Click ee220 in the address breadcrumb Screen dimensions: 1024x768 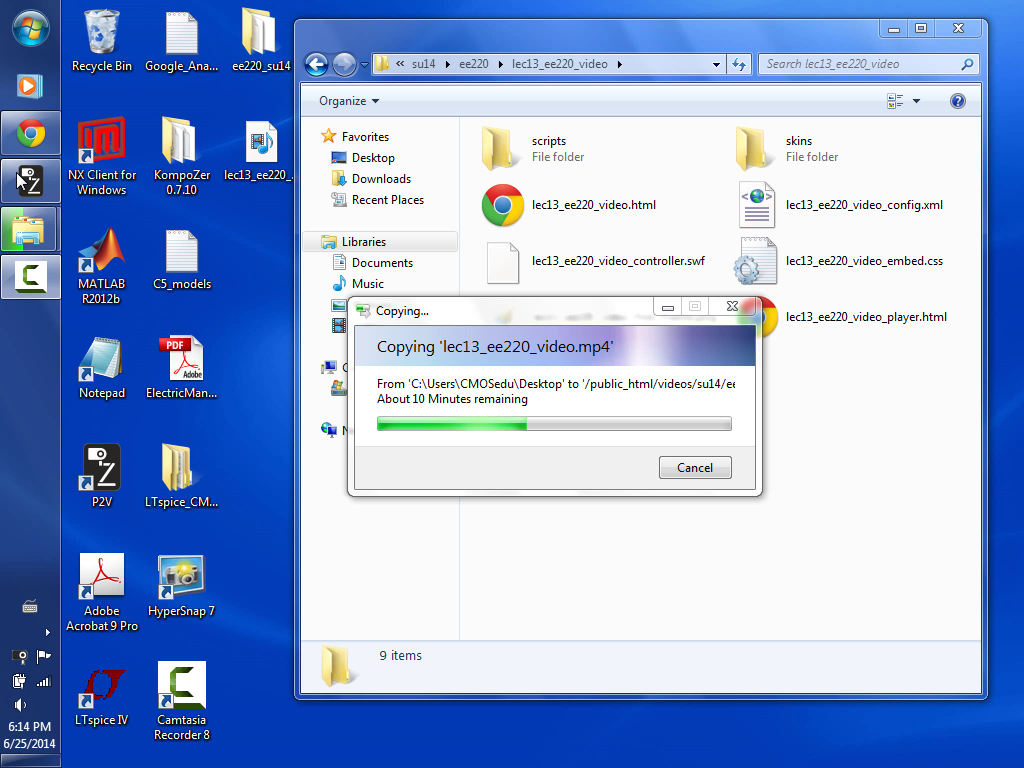point(473,64)
